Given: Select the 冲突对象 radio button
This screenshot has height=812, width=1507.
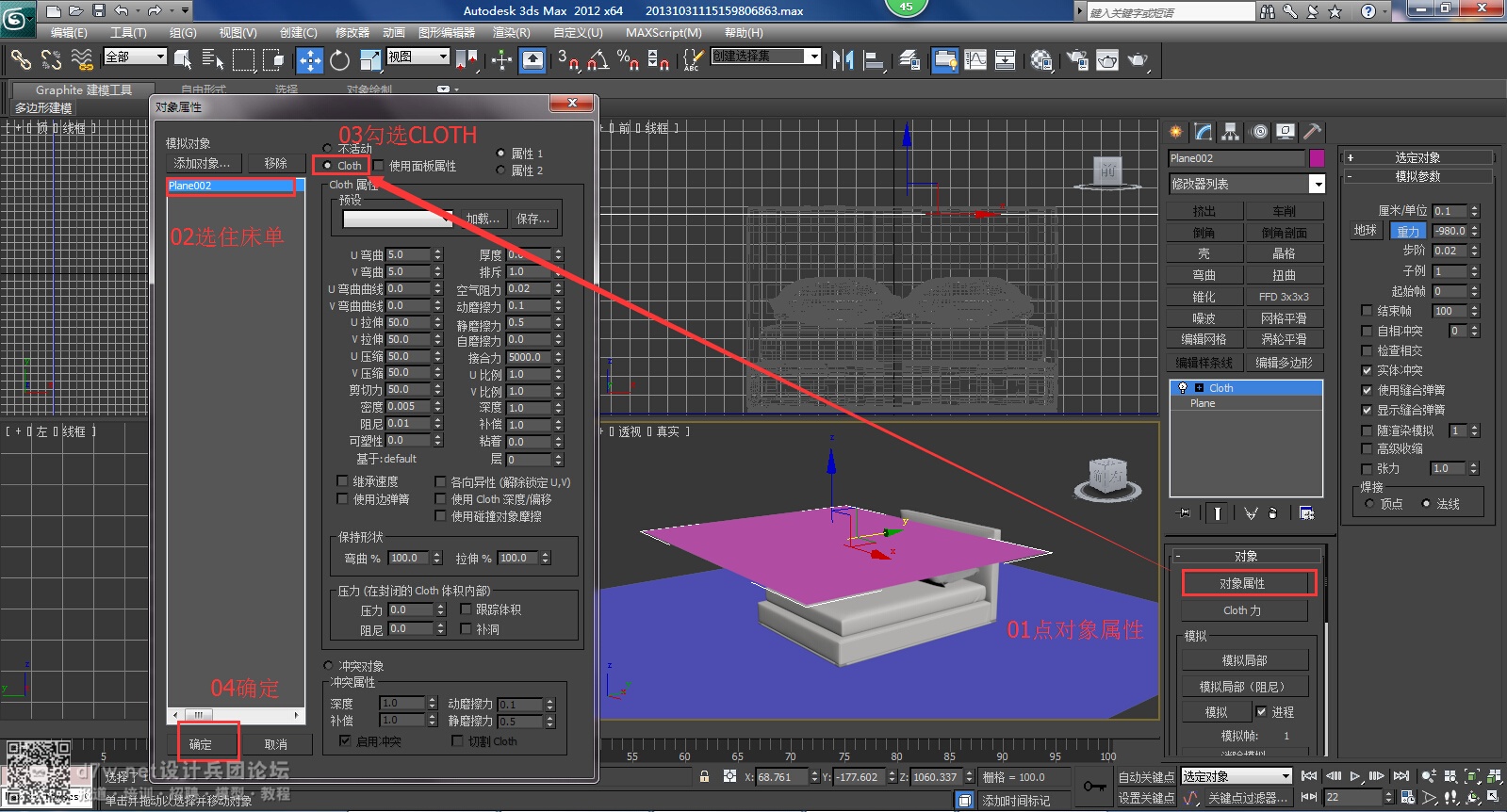Looking at the screenshot, I should (328, 666).
